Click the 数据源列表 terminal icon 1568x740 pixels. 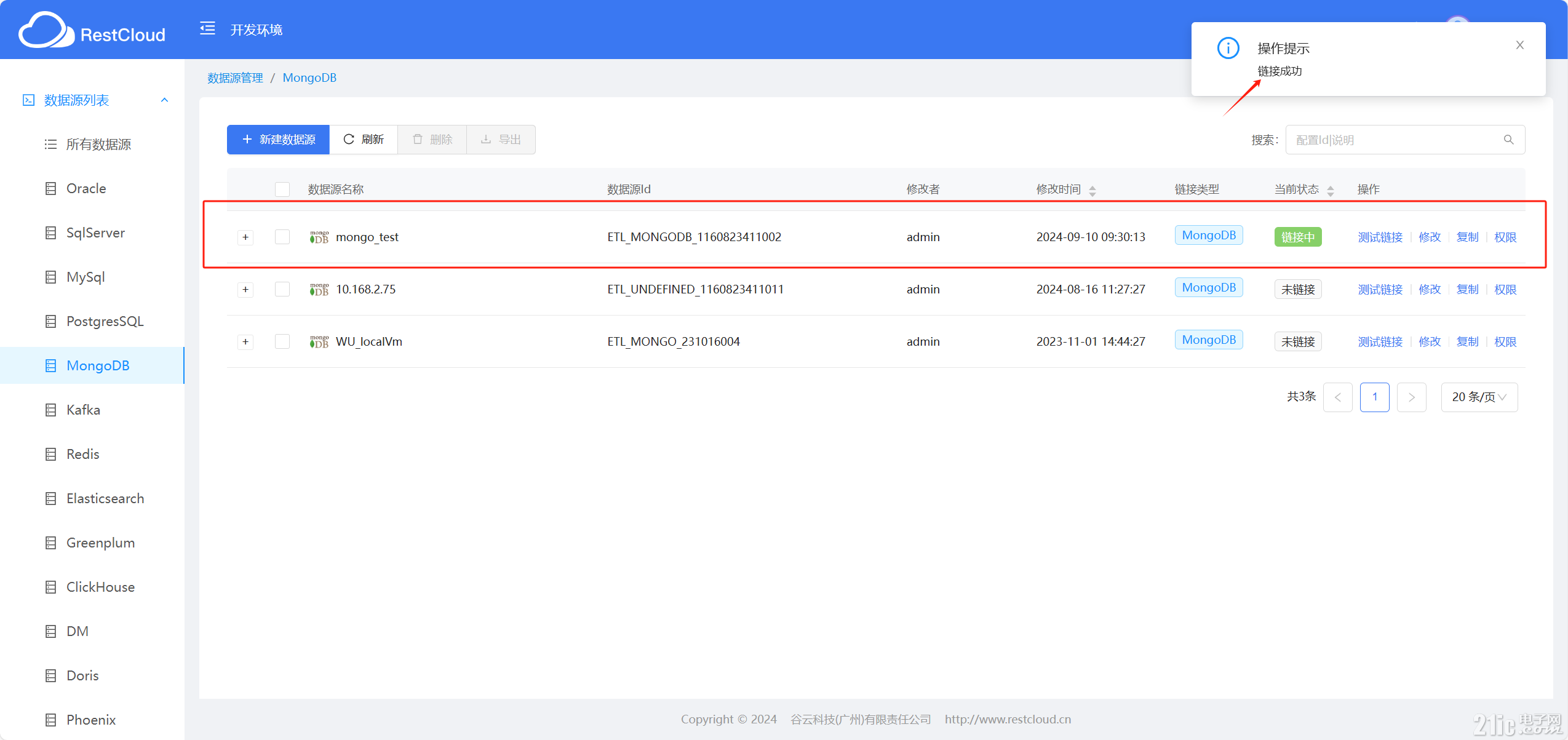click(28, 100)
